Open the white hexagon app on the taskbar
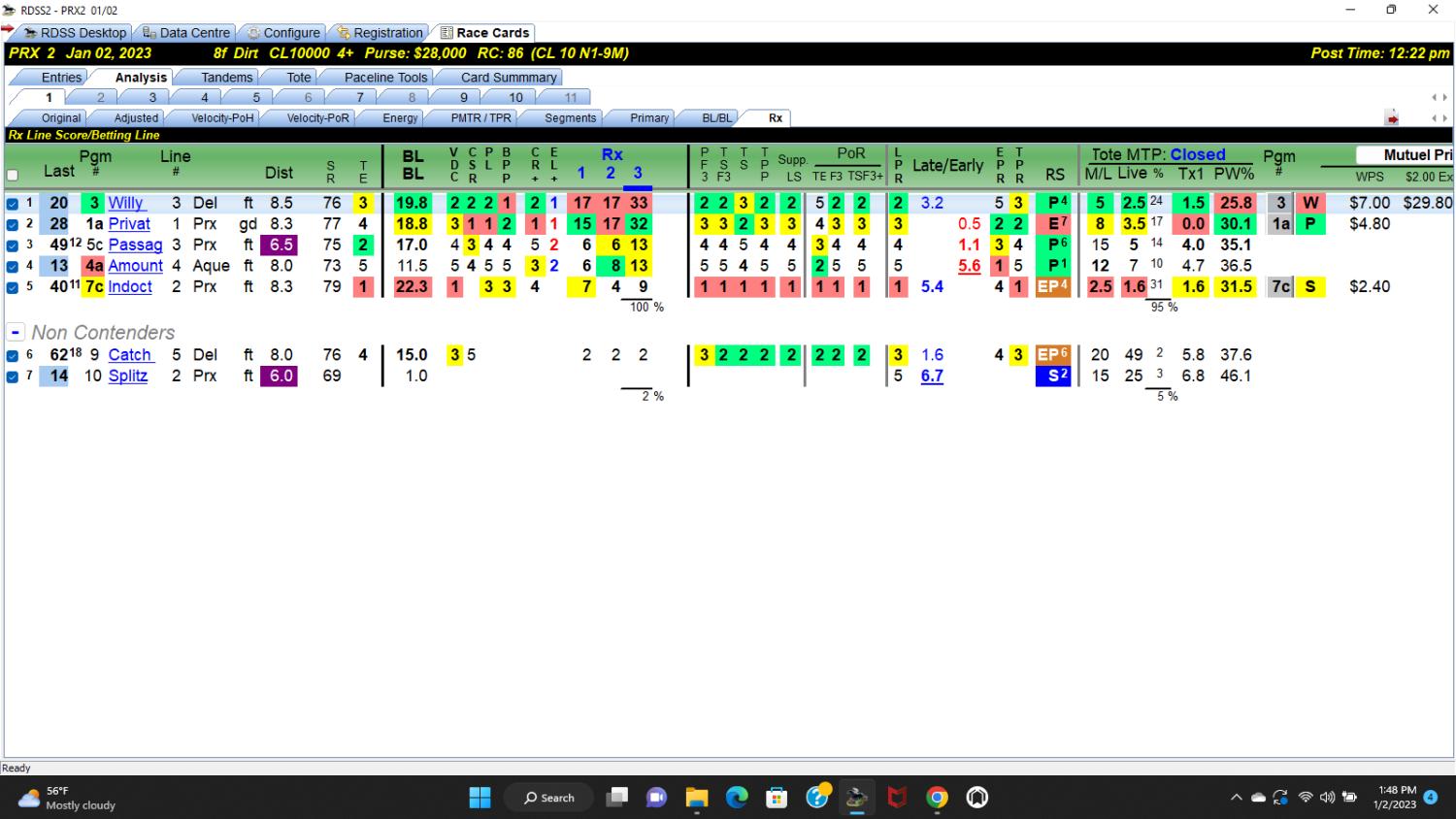The image size is (1456, 819). (977, 798)
